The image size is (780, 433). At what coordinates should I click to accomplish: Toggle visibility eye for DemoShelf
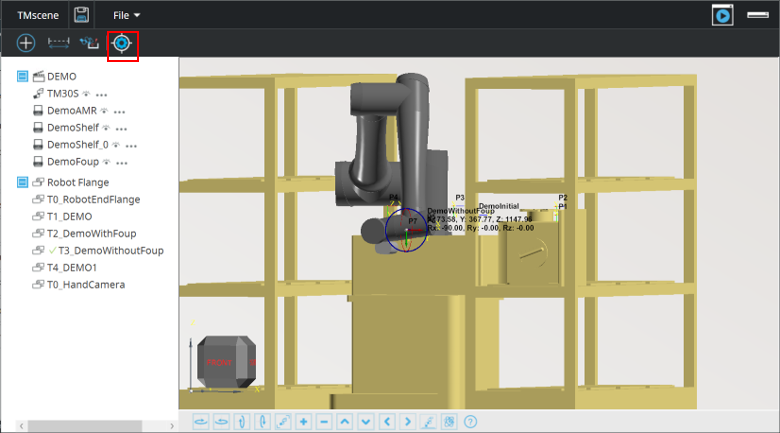(106, 128)
